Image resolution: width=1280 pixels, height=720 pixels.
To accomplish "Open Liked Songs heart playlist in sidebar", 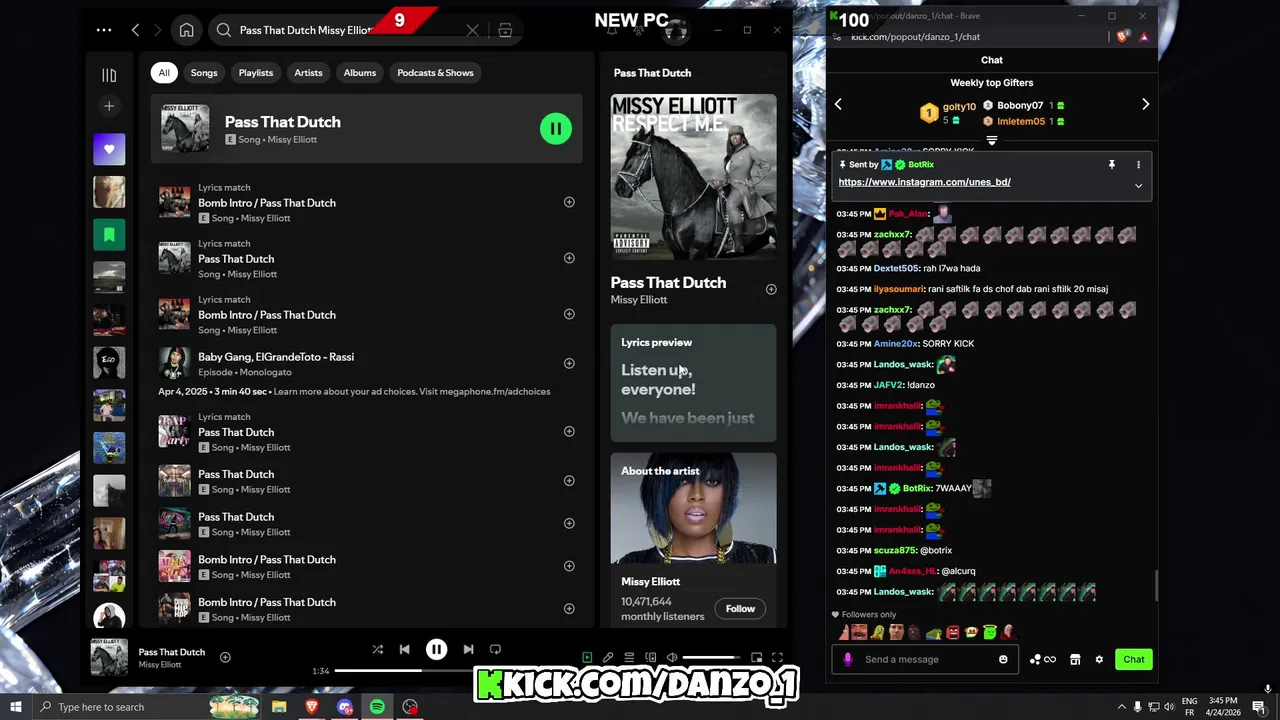I will (x=109, y=149).
